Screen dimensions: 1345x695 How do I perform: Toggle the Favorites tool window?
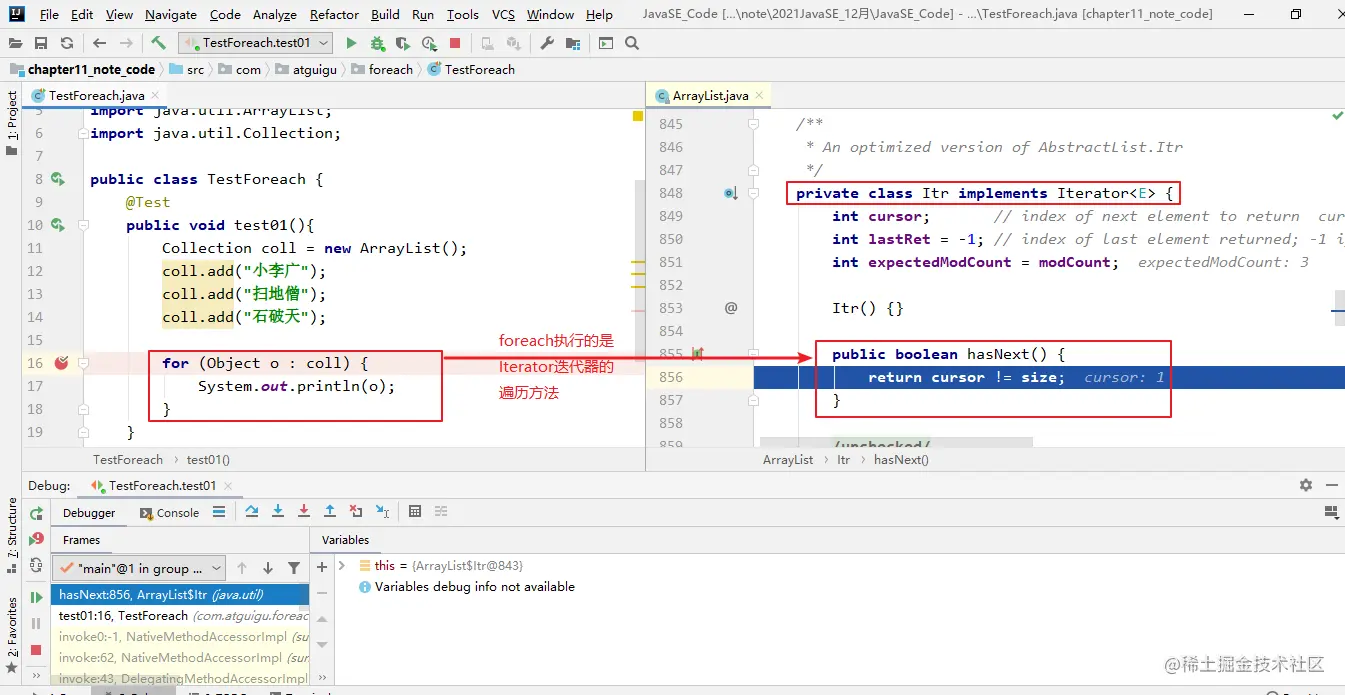coord(11,635)
